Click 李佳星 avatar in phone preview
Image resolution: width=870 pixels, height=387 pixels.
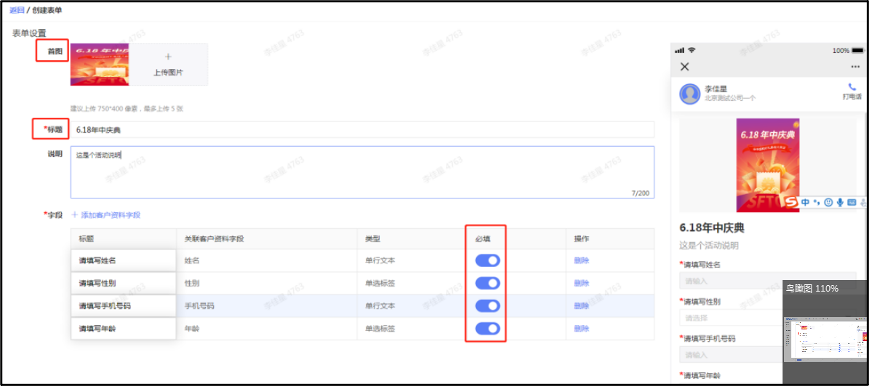pos(690,94)
